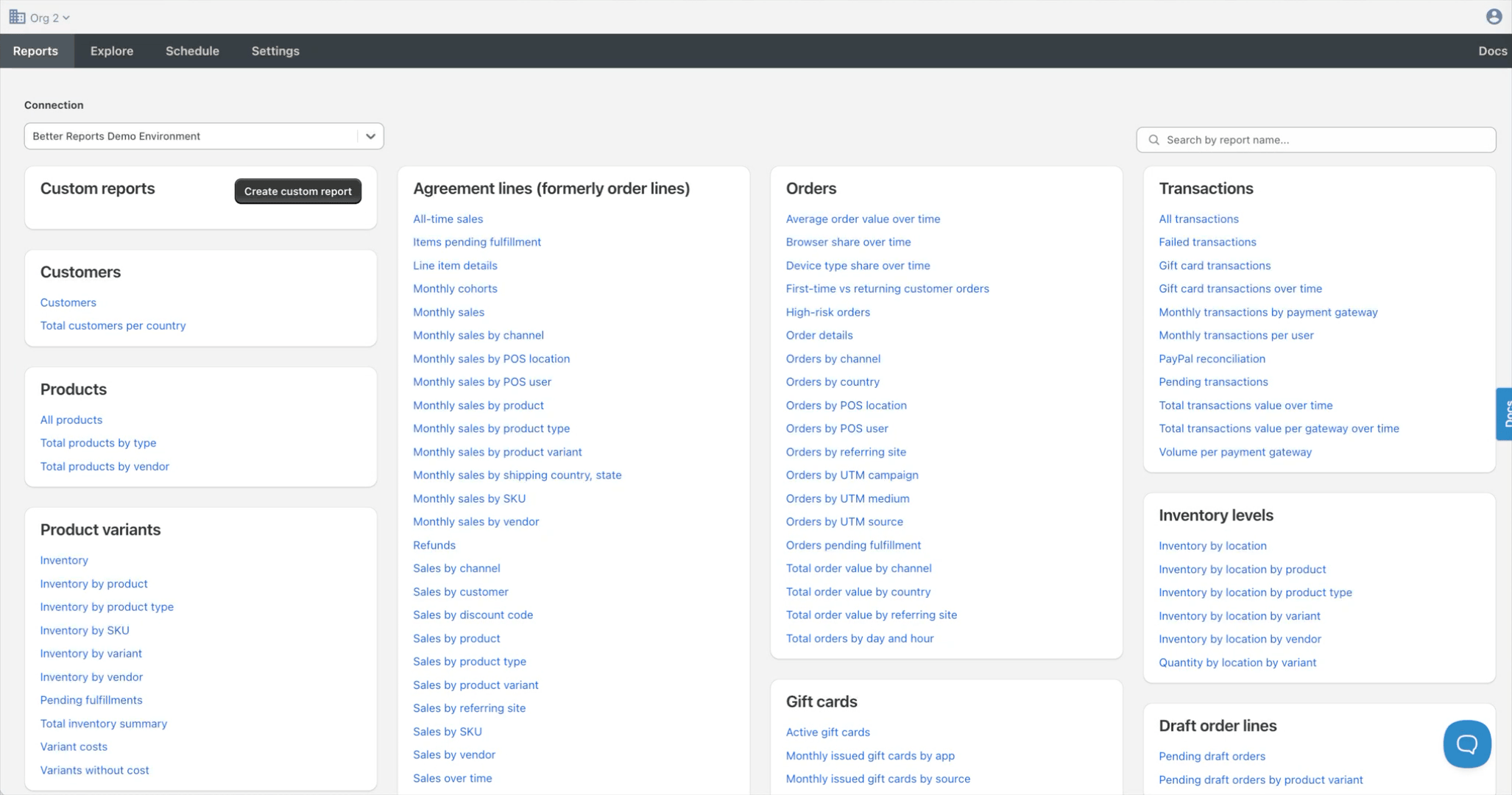Open Total customers per country report
The image size is (1512, 795).
click(x=113, y=325)
